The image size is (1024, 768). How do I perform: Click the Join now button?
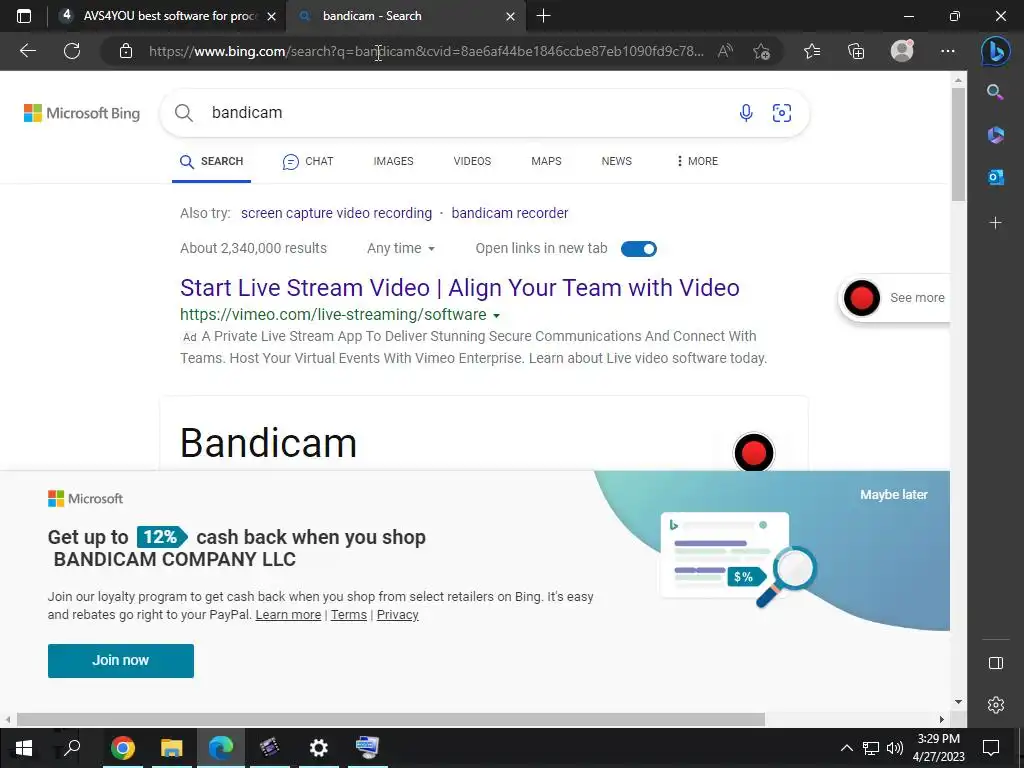pyautogui.click(x=121, y=660)
